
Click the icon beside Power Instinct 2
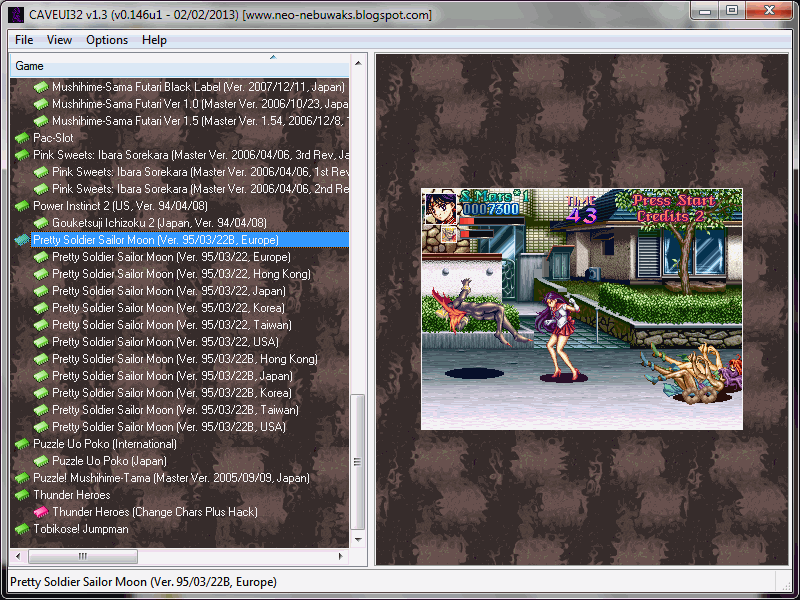[x=22, y=206]
